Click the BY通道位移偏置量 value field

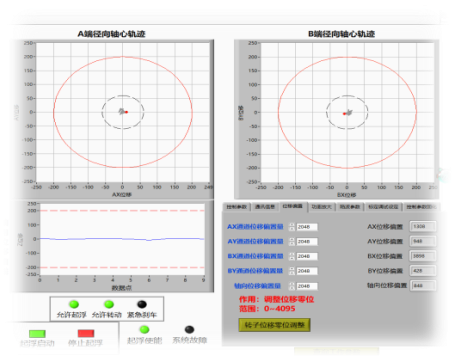307,271
